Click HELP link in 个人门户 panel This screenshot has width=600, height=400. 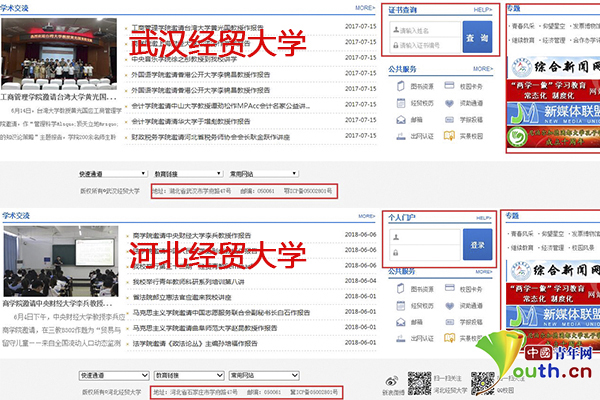point(484,218)
